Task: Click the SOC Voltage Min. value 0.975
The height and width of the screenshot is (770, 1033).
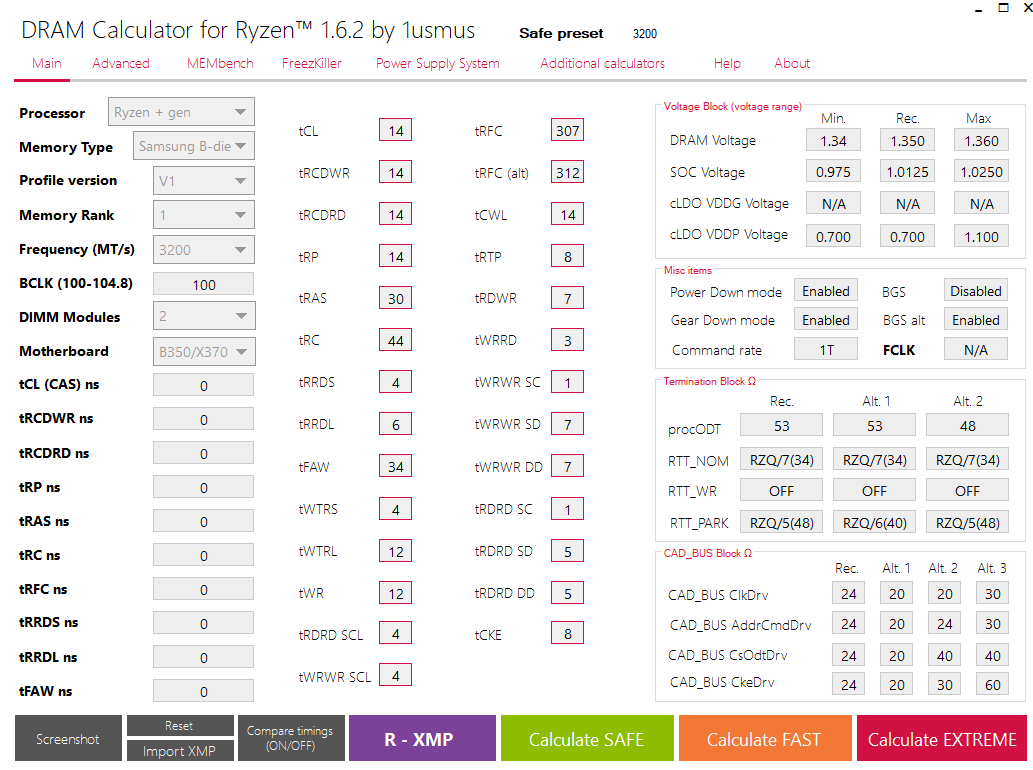Action: tap(833, 171)
